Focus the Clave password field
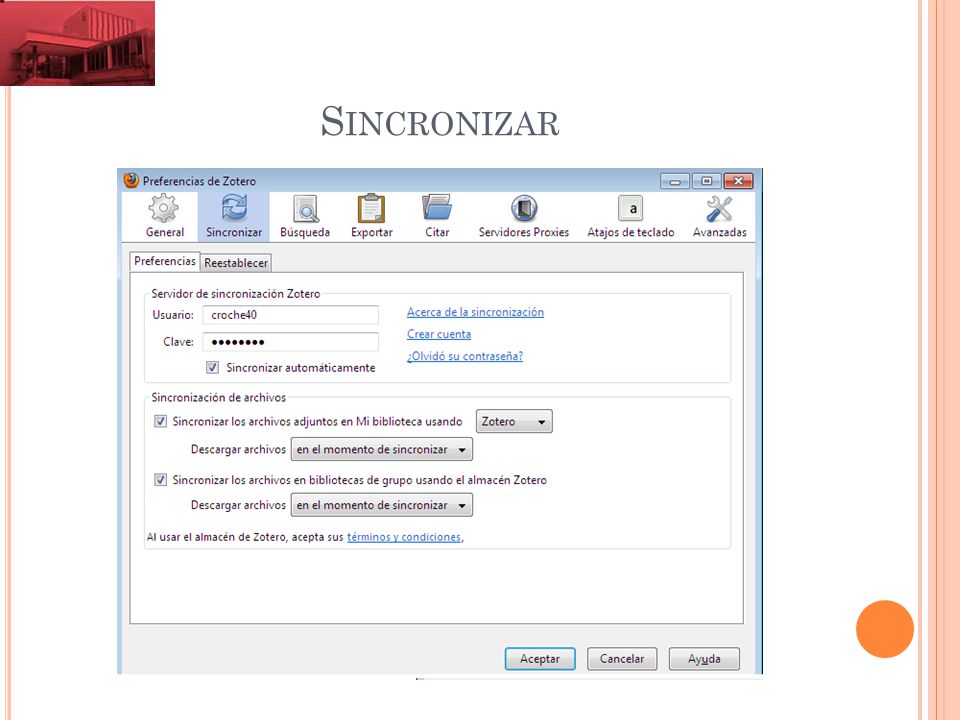960x720 pixels. tap(291, 342)
